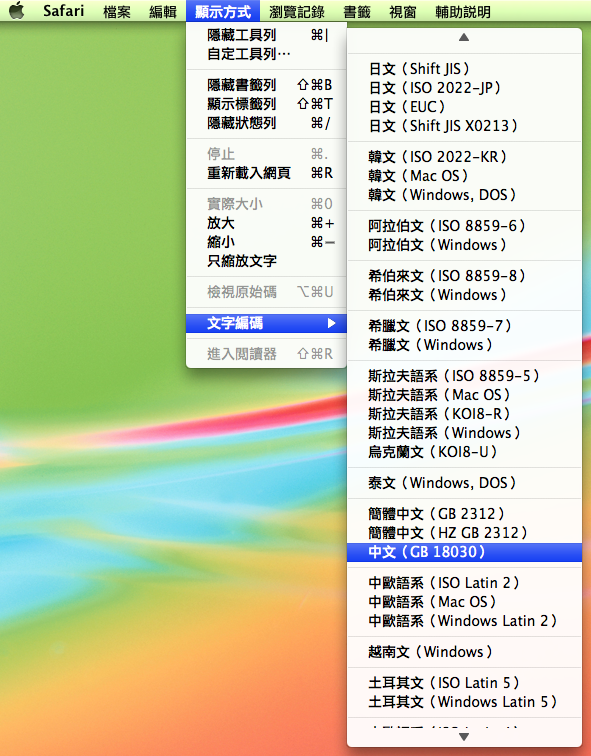Select 斯拉夫語系（ISO 8859-5）encoding
The image size is (591, 756).
464,376
